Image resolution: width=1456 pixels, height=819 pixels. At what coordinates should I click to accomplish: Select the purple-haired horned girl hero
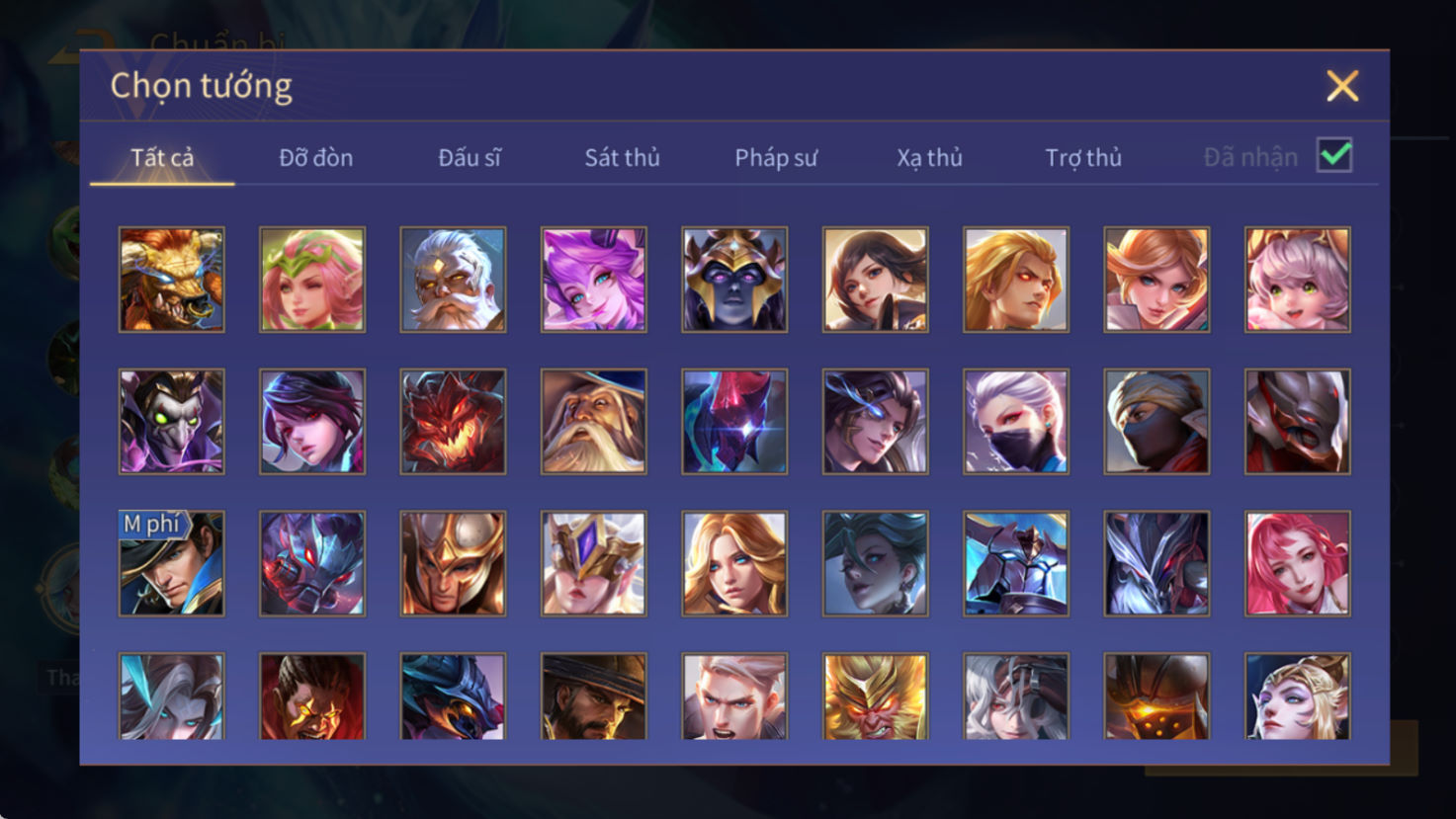[x=594, y=280]
